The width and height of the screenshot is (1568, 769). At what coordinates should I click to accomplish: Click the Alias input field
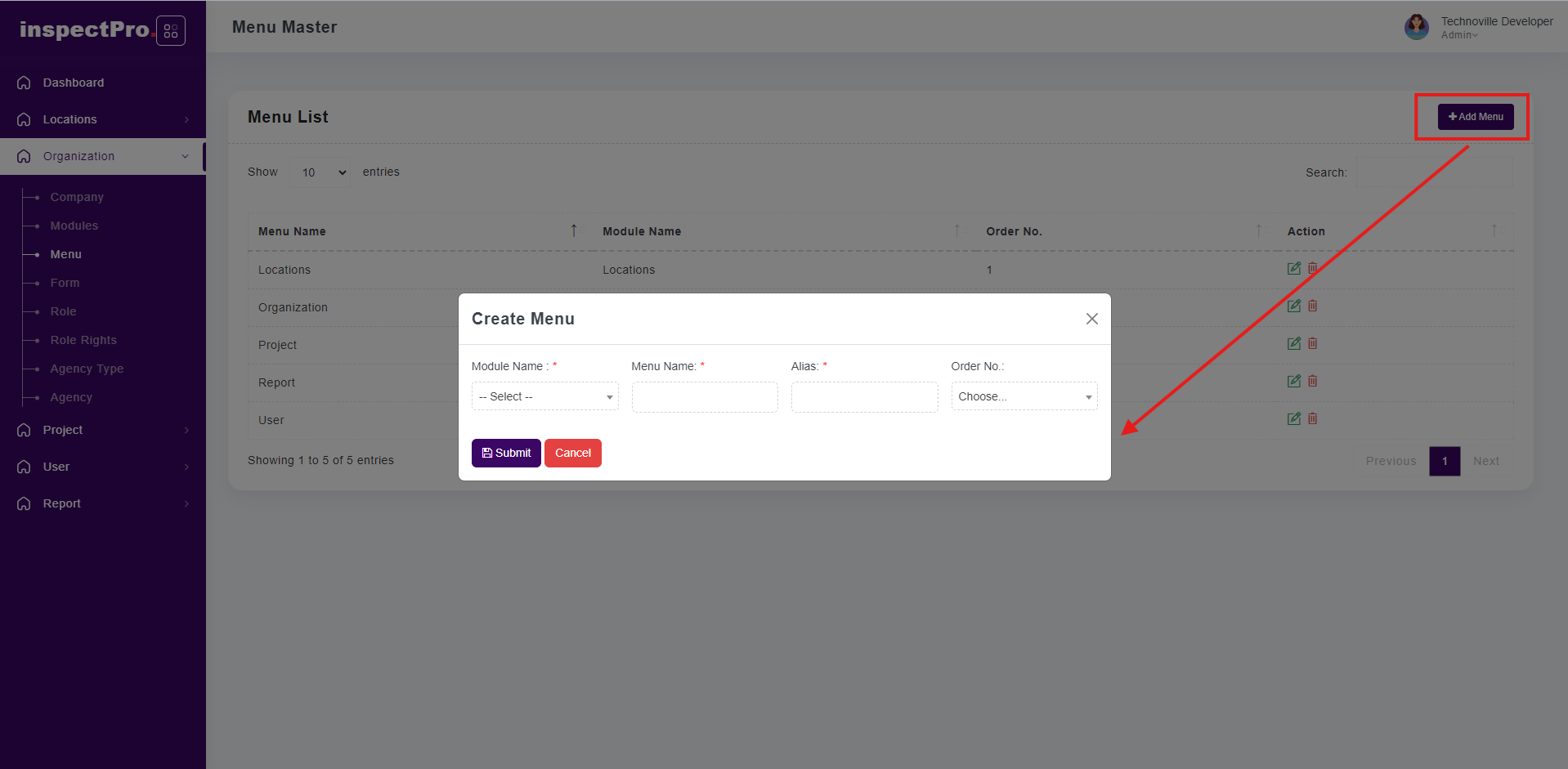(x=864, y=397)
